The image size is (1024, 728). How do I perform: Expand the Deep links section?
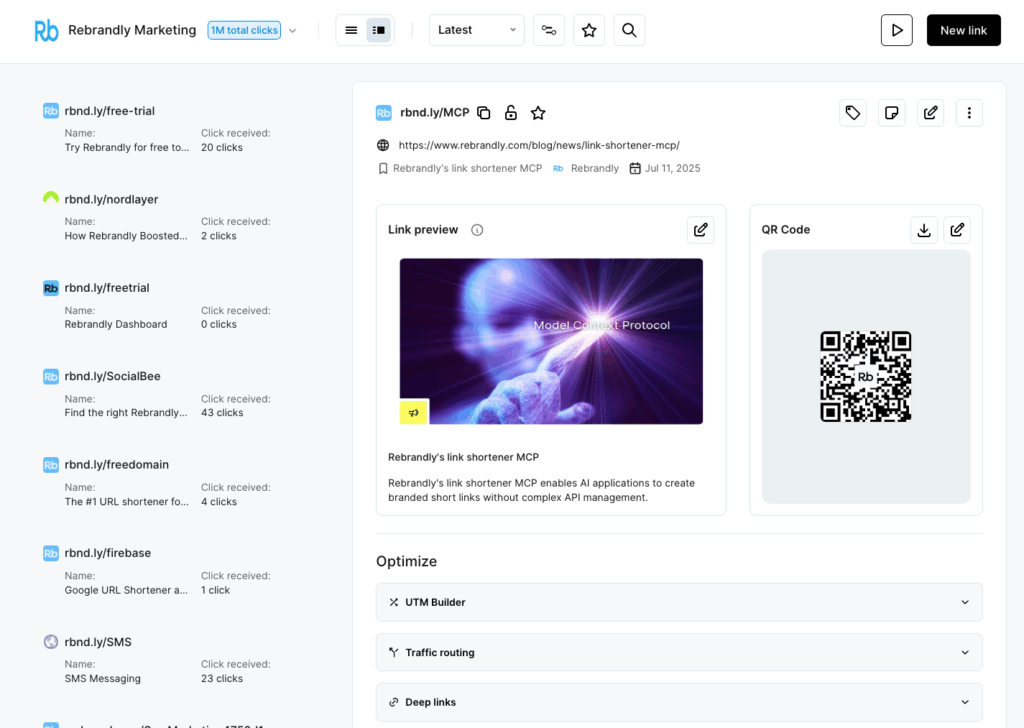point(679,702)
